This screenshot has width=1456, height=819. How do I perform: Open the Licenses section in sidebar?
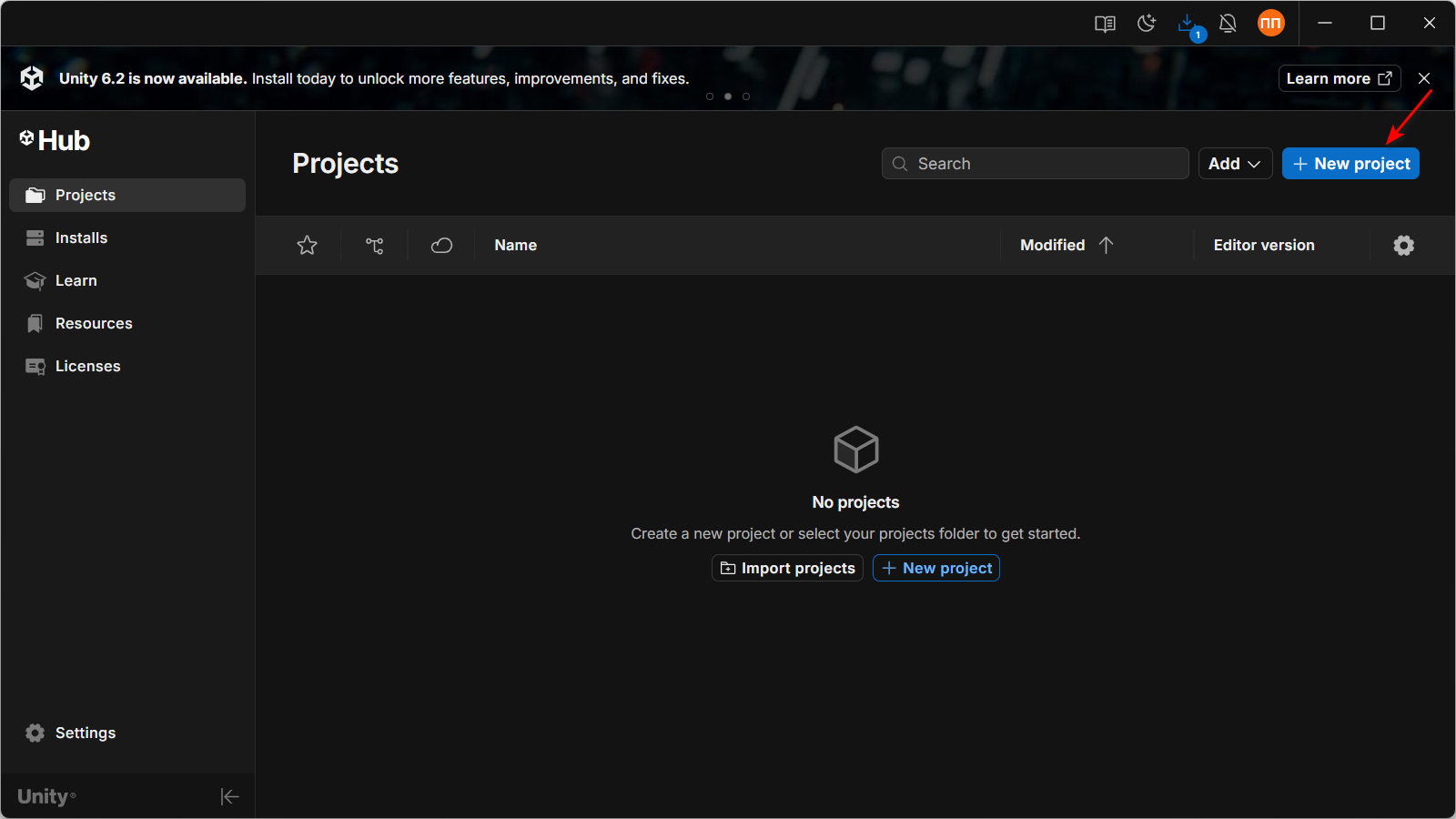coord(87,367)
